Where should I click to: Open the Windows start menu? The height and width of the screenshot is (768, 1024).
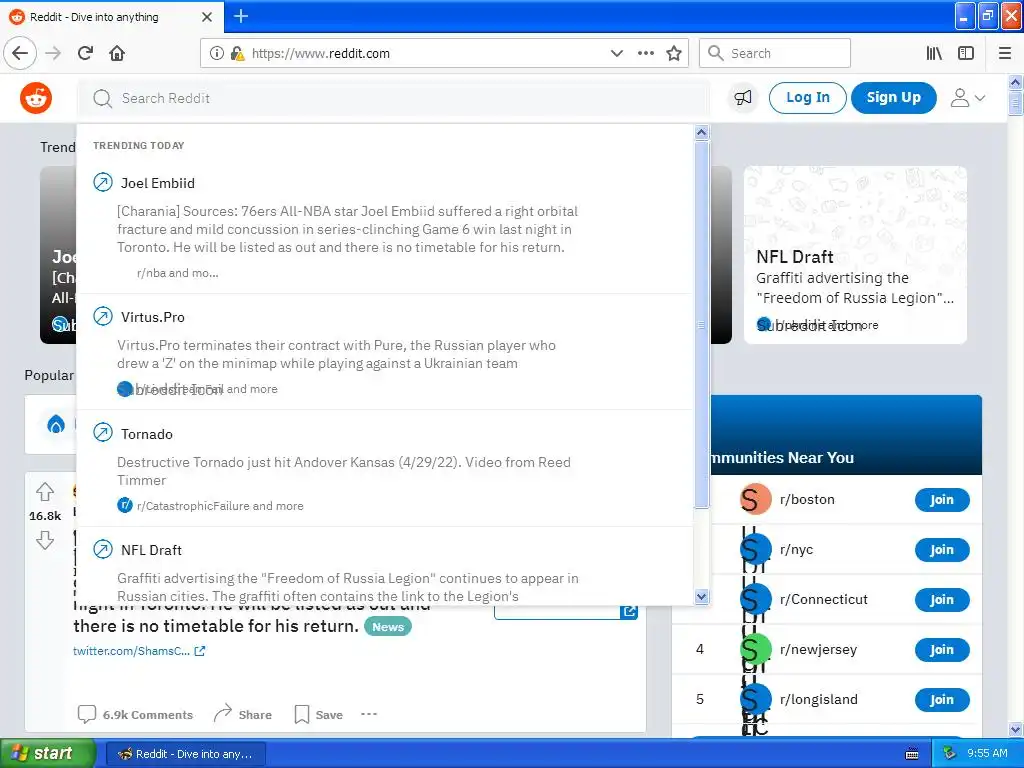[47, 754]
